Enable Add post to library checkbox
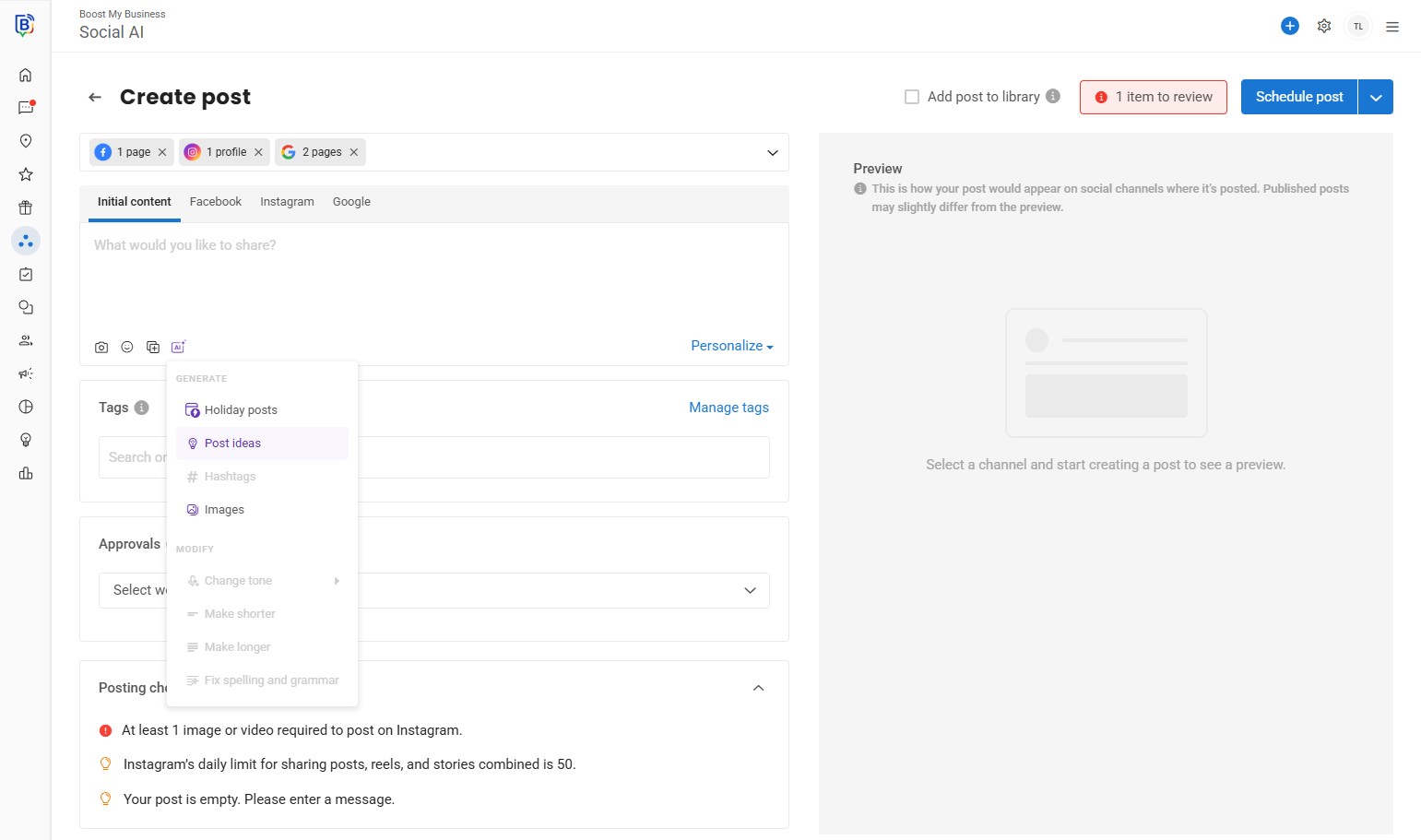This screenshot has width=1421, height=840. point(912,97)
